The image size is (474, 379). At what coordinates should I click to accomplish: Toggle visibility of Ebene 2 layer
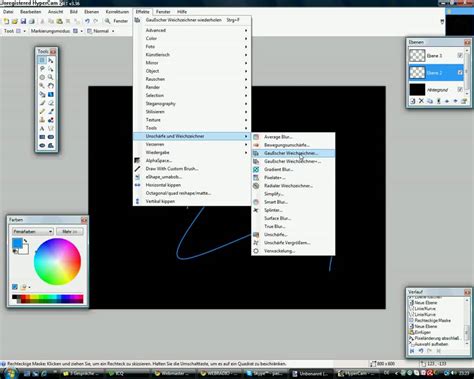(x=460, y=72)
